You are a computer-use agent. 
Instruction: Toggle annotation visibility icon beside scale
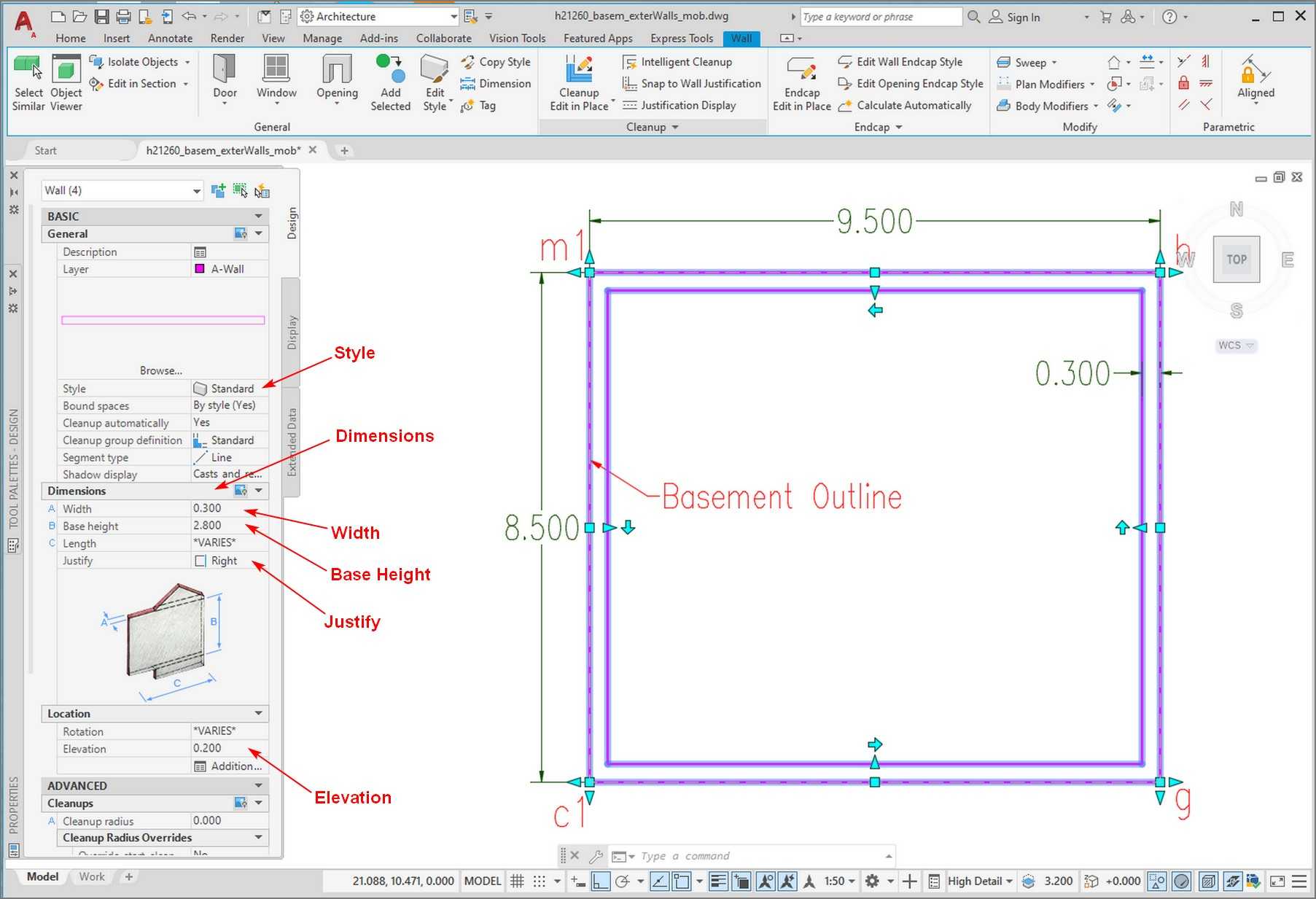point(765,881)
